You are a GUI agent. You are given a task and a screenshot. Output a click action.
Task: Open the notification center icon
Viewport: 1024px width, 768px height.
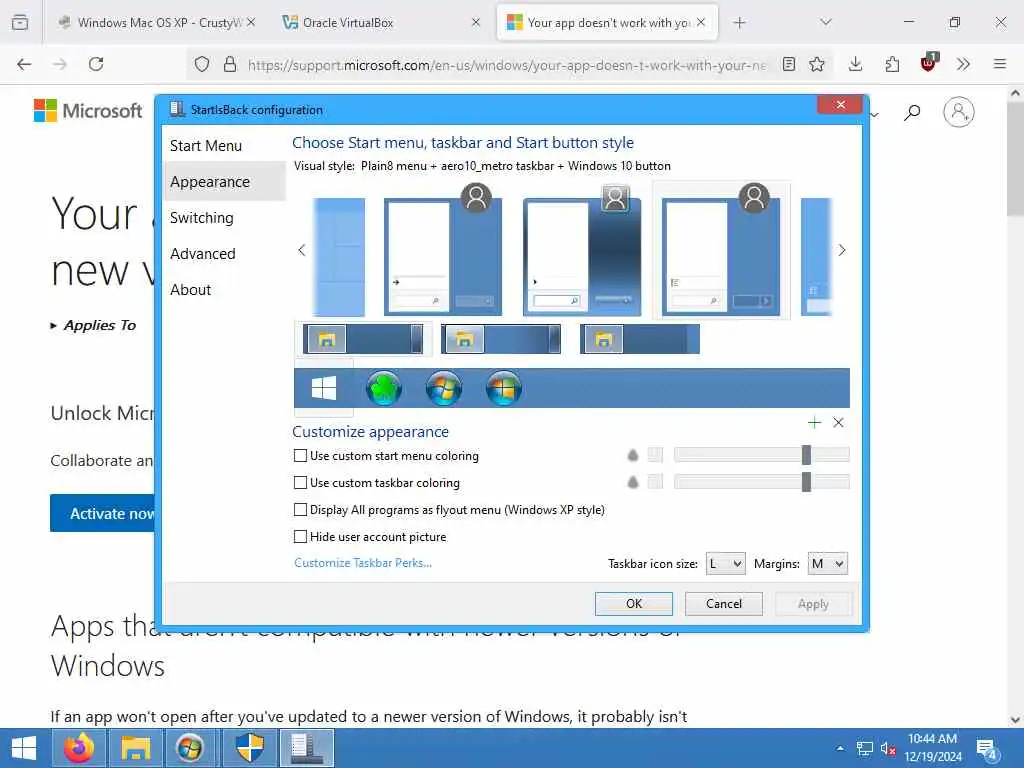point(987,749)
